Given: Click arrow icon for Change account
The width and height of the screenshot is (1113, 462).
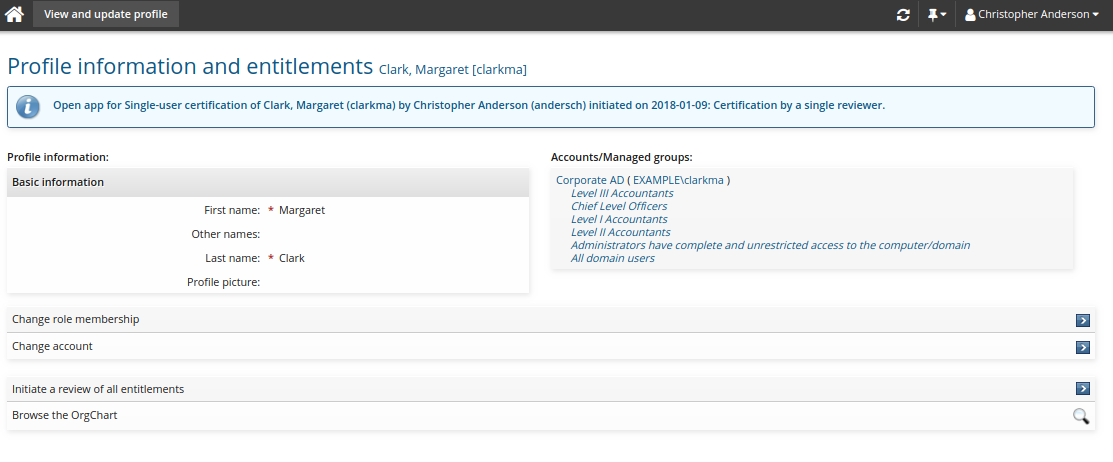Looking at the screenshot, I should click(1082, 347).
